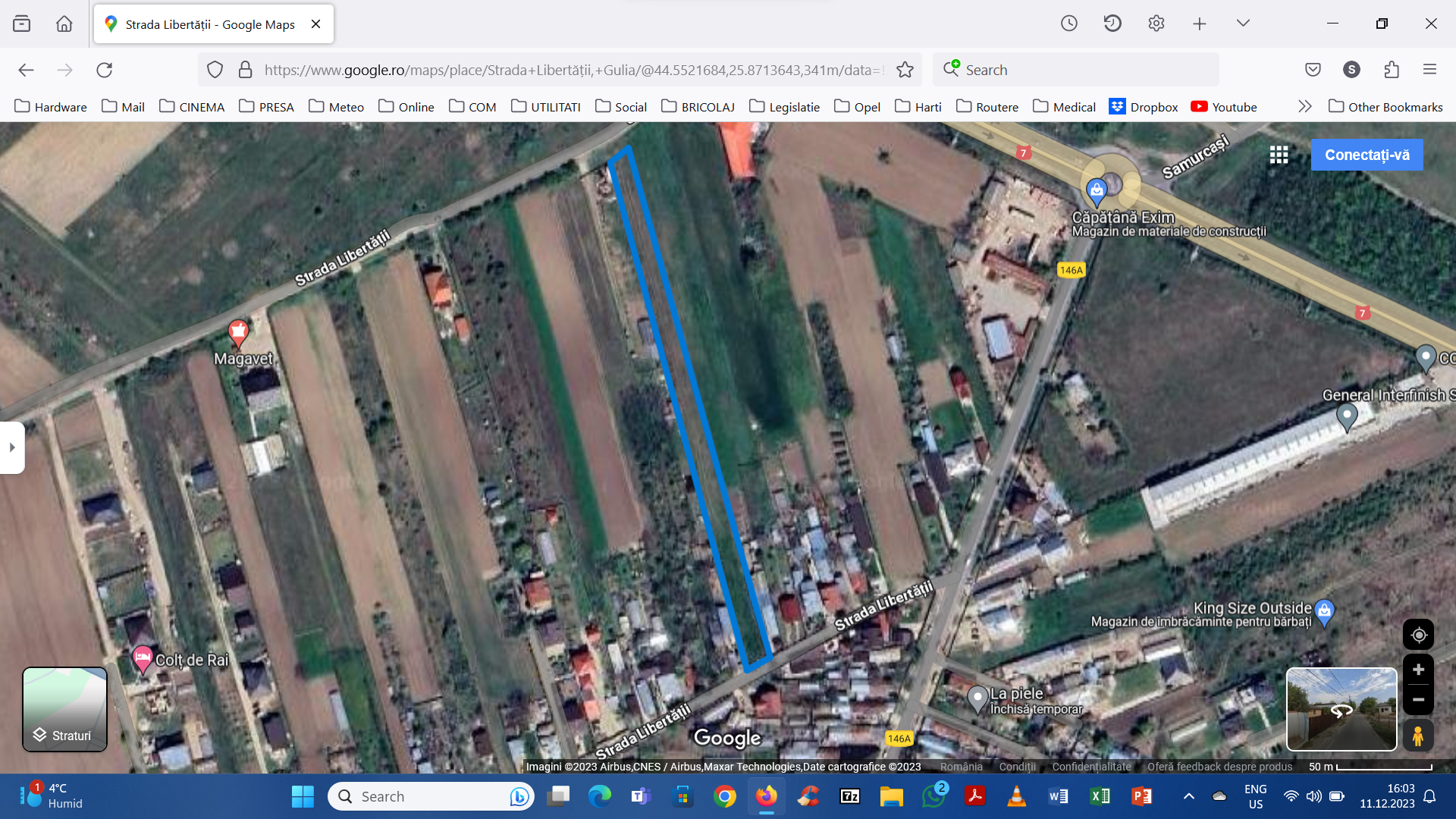Select the Strada Libertății Google Maps tab
This screenshot has height=819, width=1456.
[x=210, y=24]
